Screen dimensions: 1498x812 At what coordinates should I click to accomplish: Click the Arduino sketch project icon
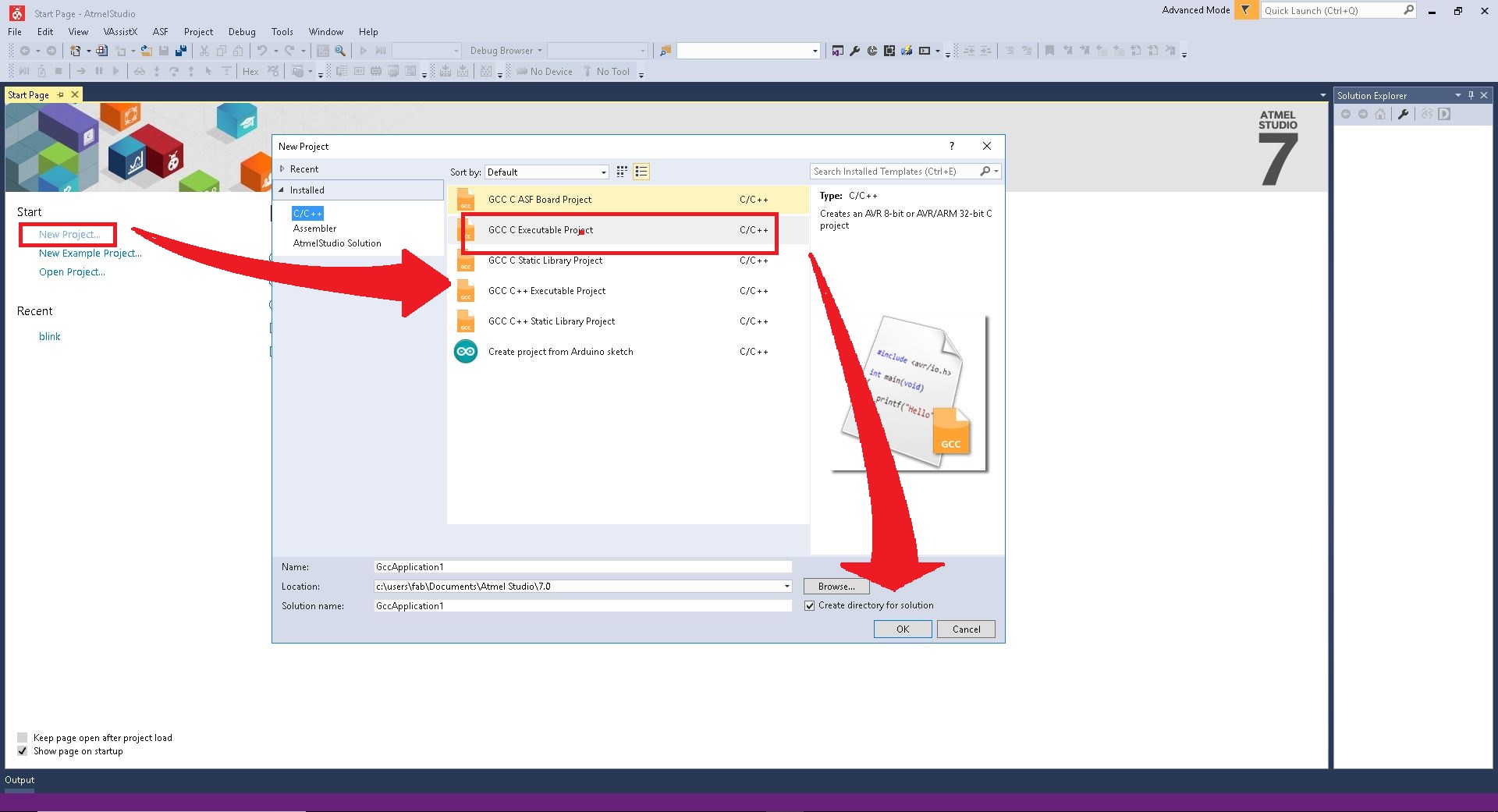(x=466, y=352)
